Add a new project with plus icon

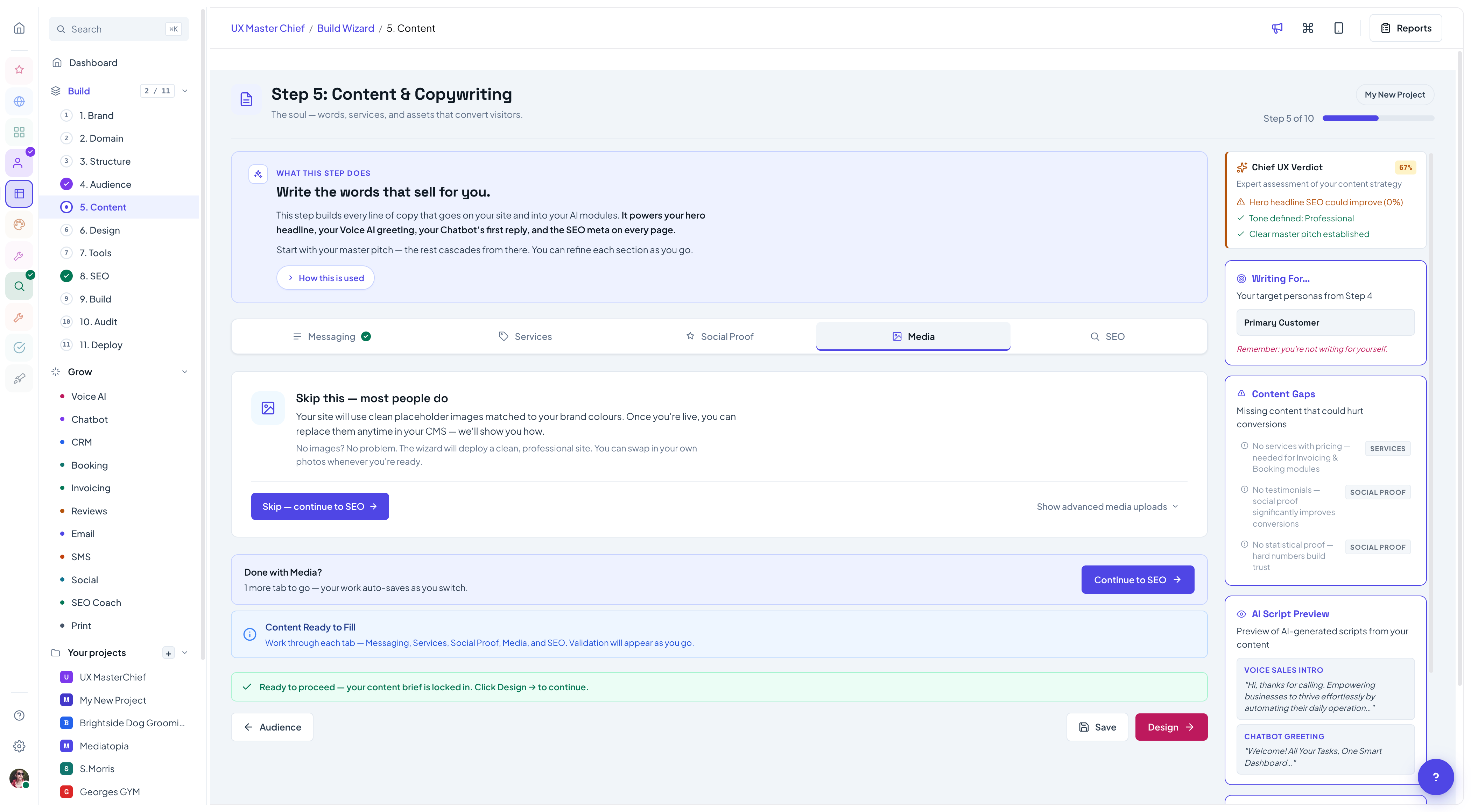168,653
